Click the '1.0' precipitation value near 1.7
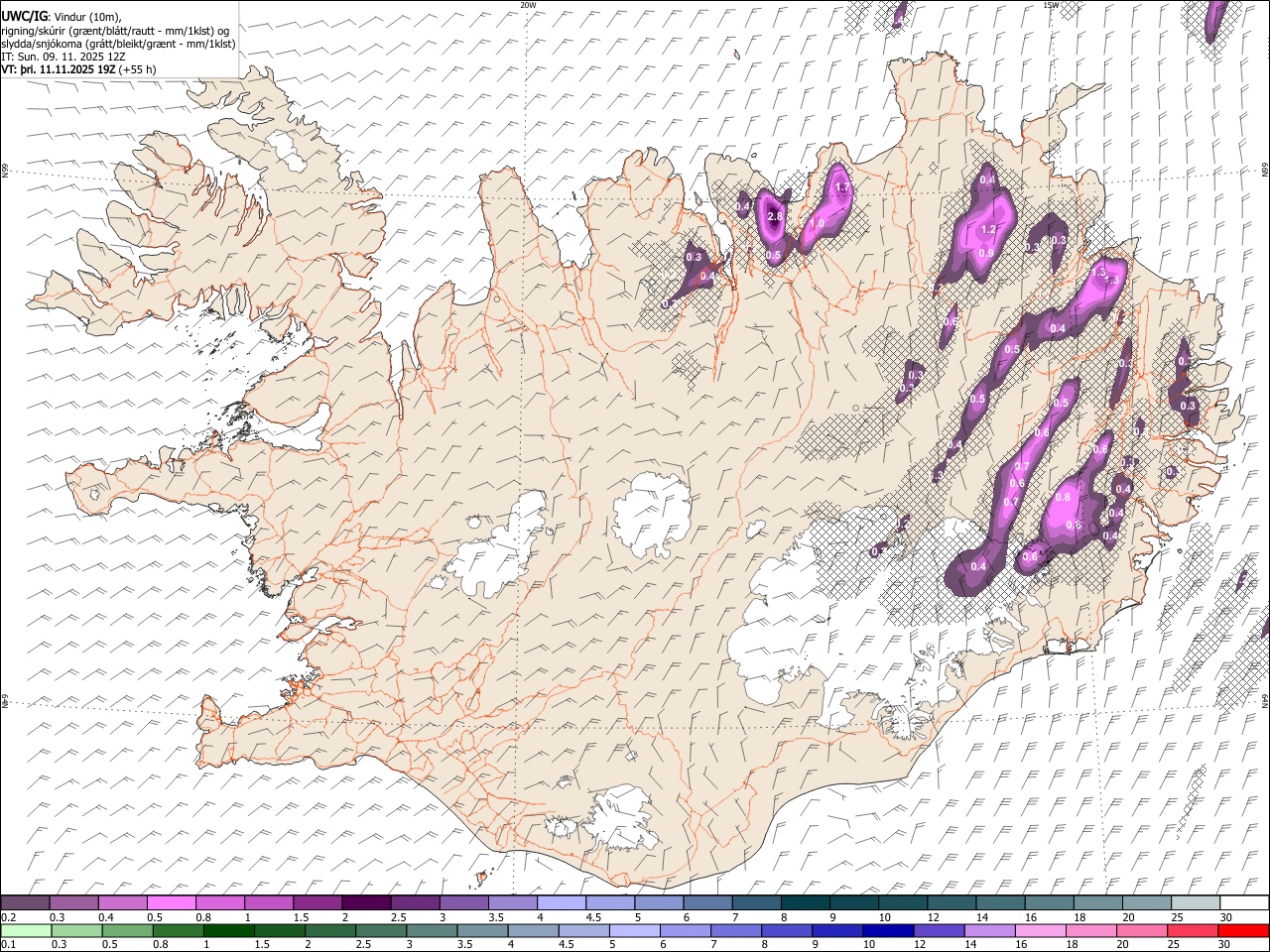1270x952 pixels. [818, 224]
